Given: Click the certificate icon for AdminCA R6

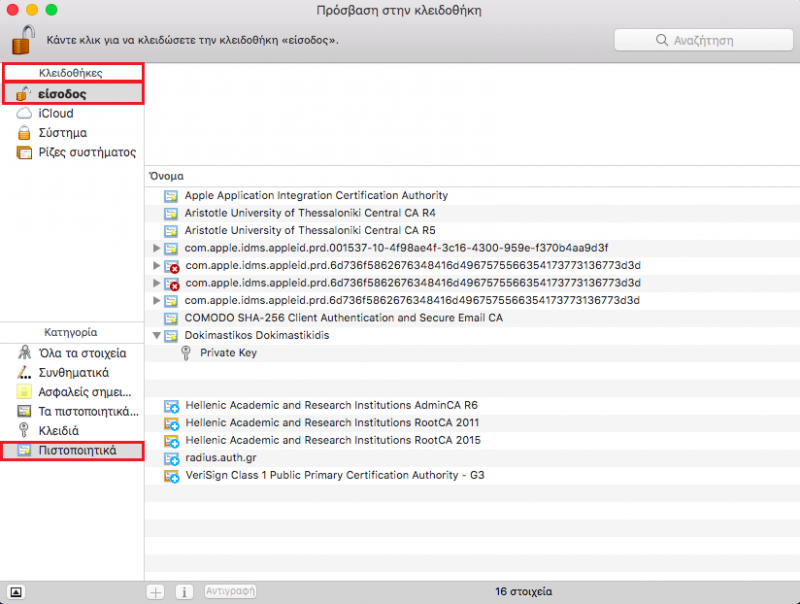Looking at the screenshot, I should pyautogui.click(x=172, y=406).
